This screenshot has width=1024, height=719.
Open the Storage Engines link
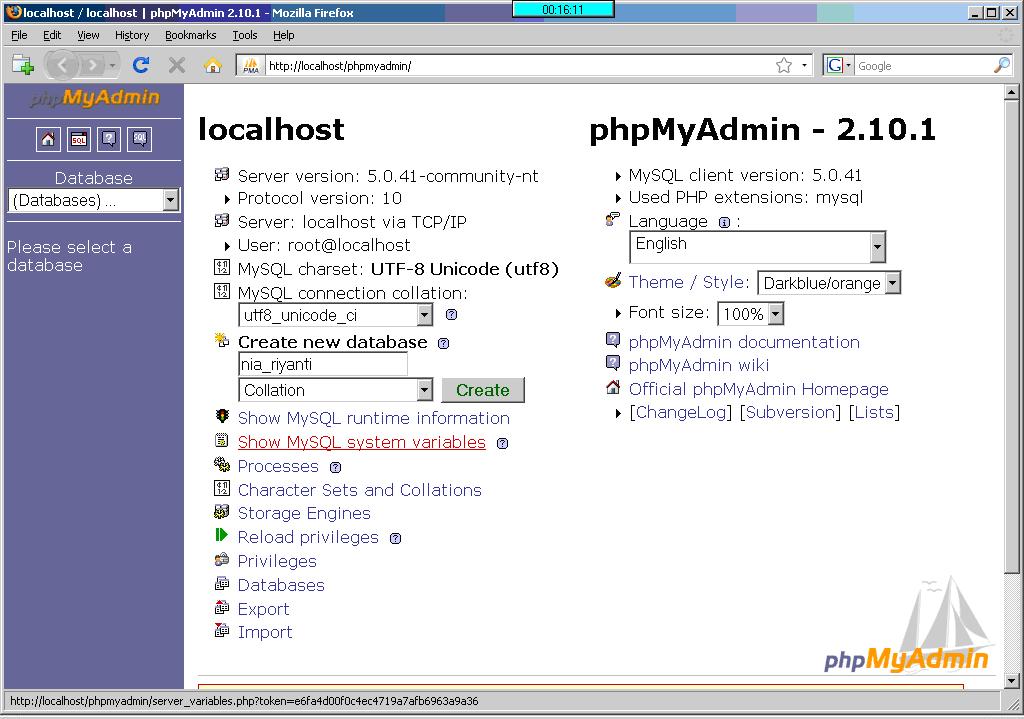304,513
